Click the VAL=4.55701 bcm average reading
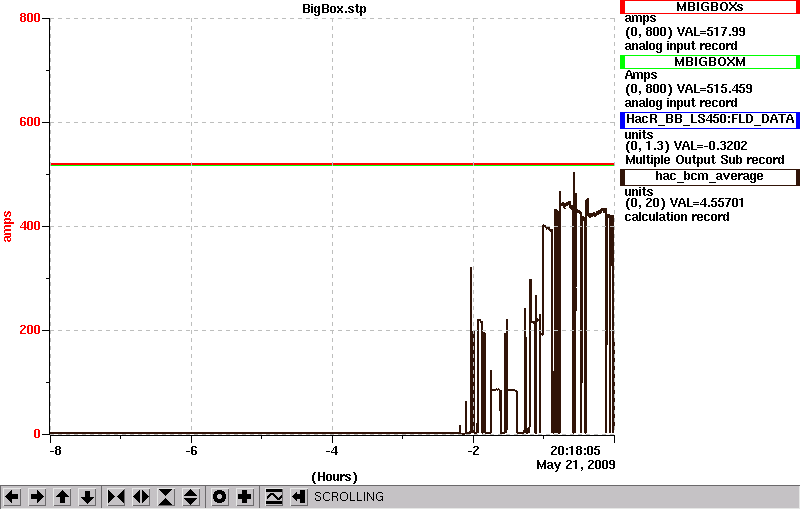Viewport: 800px width, 509px height. (707, 203)
